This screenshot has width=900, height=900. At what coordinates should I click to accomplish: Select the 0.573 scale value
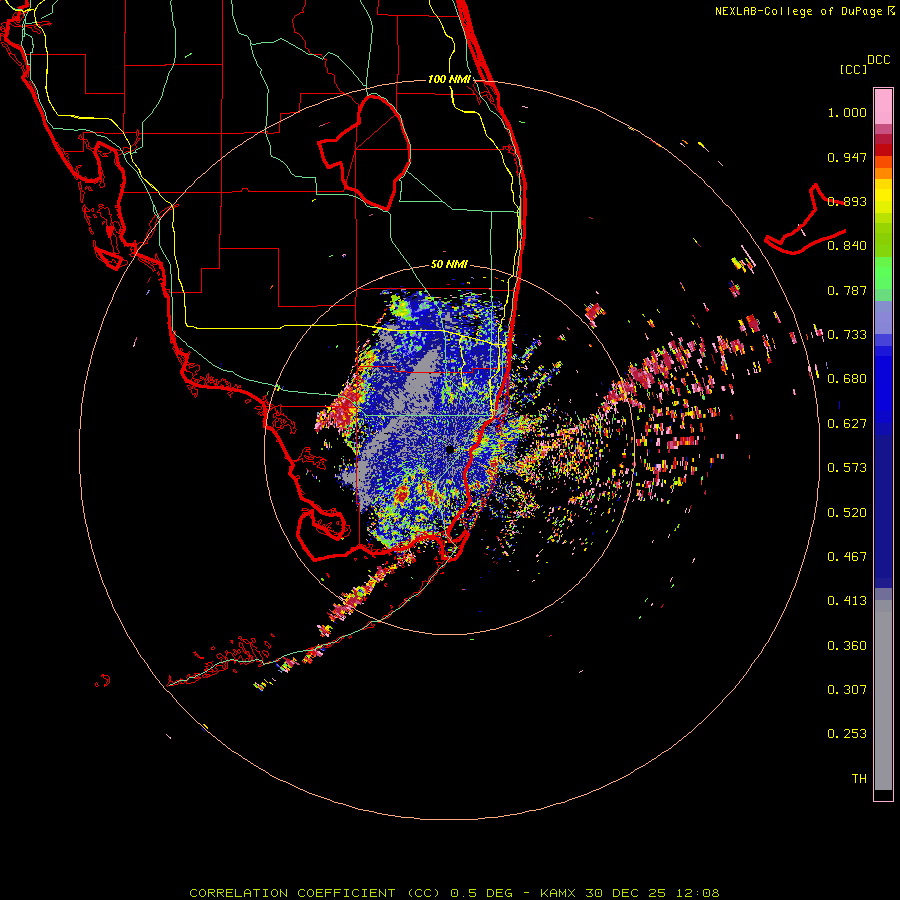point(847,468)
